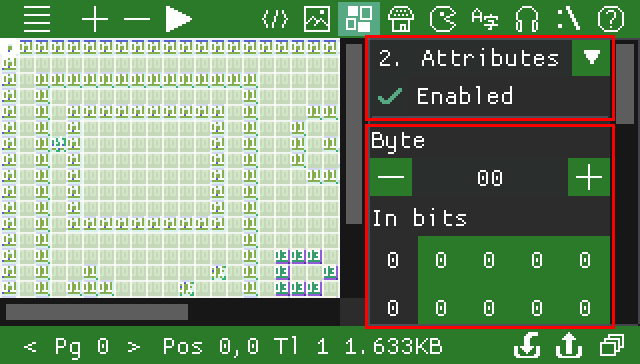Toggle the Enabled checkbox
The height and width of the screenshot is (364, 640).
390,96
